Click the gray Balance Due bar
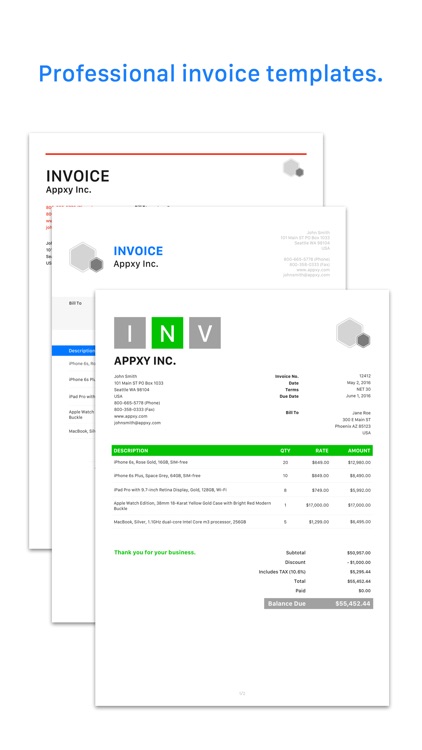 click(319, 604)
